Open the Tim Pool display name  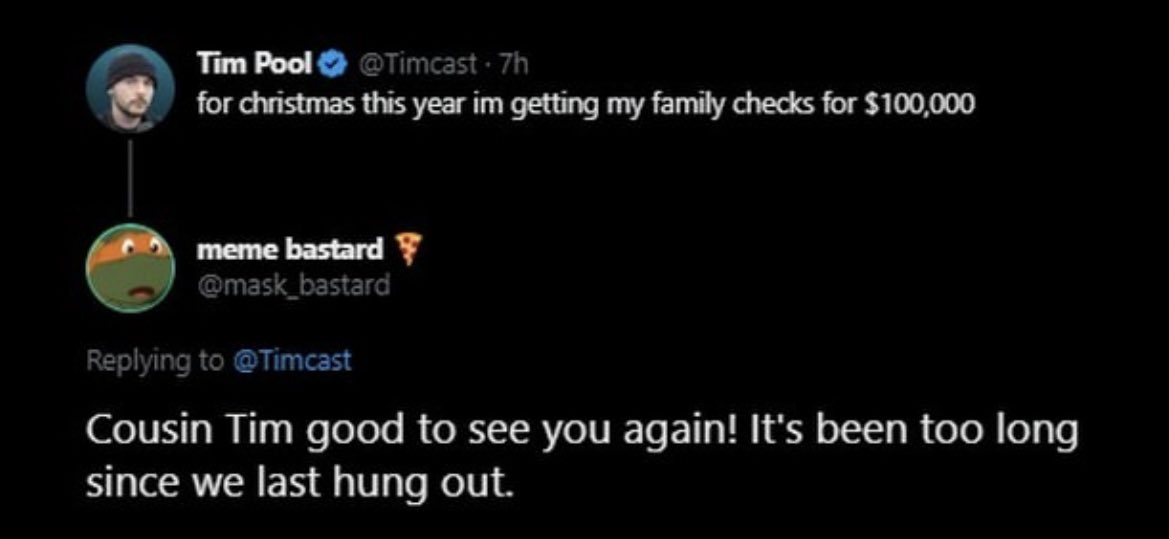coord(254,66)
